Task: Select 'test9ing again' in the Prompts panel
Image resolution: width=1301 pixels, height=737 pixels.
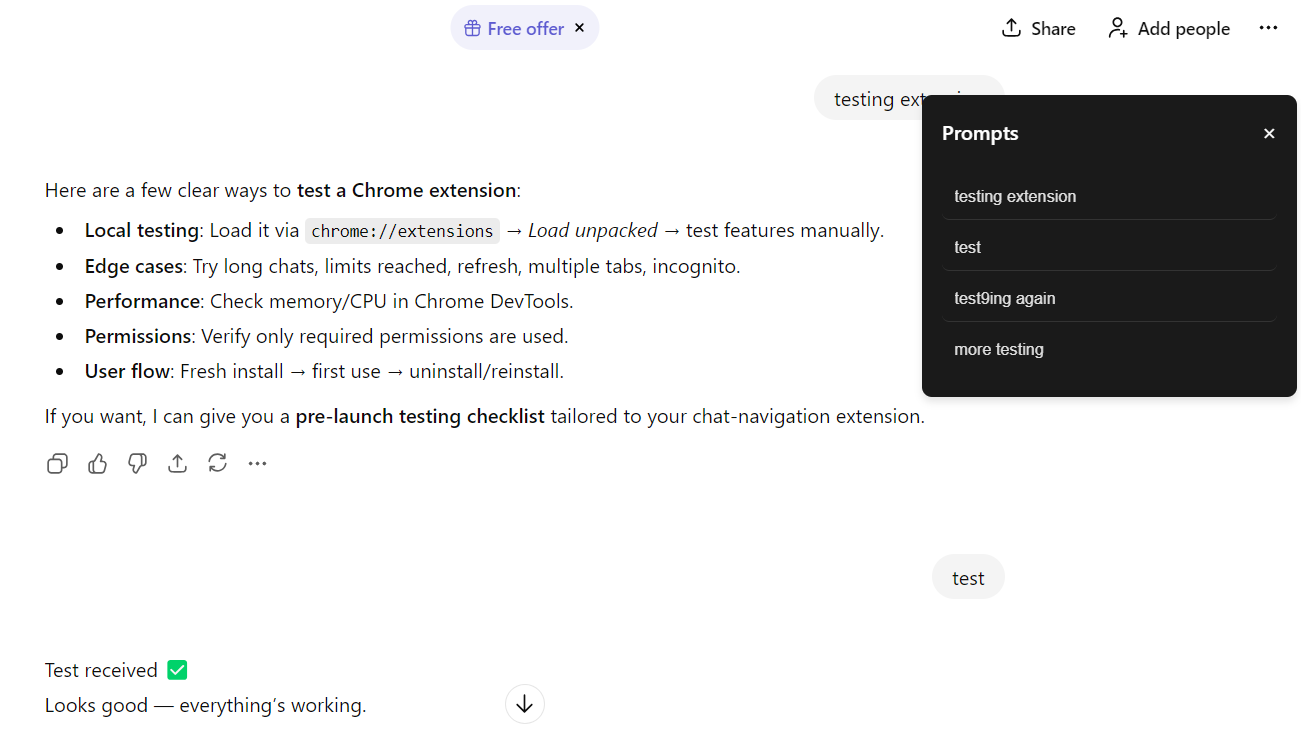Action: point(1005,297)
